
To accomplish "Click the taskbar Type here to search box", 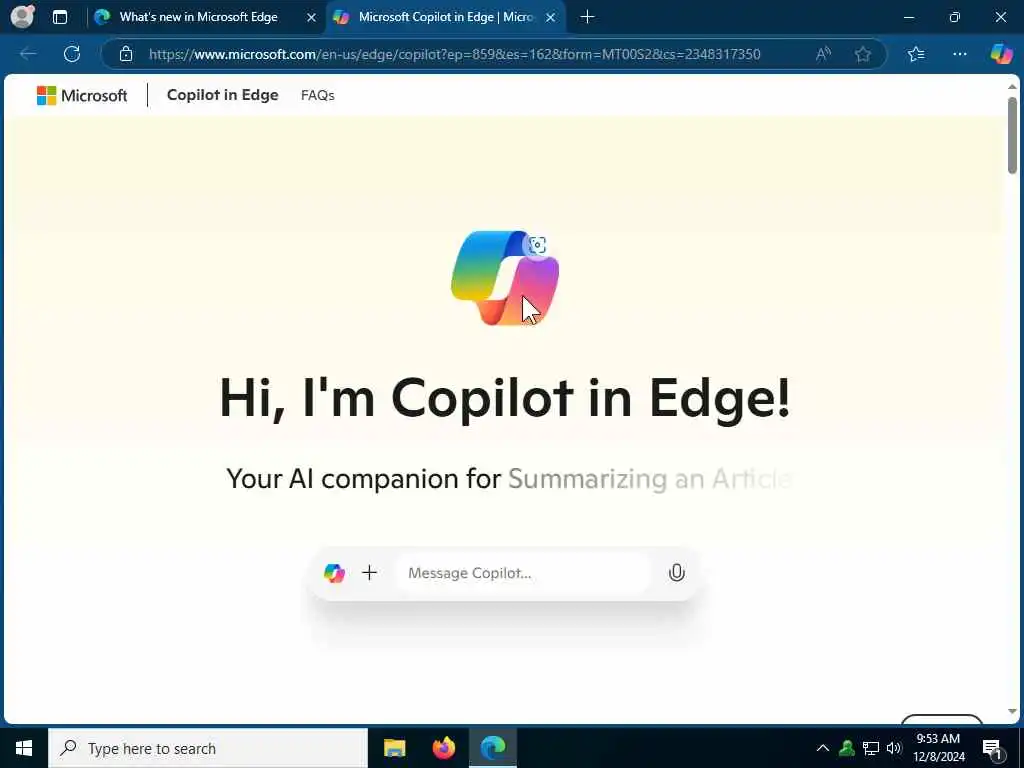I will (208, 748).
